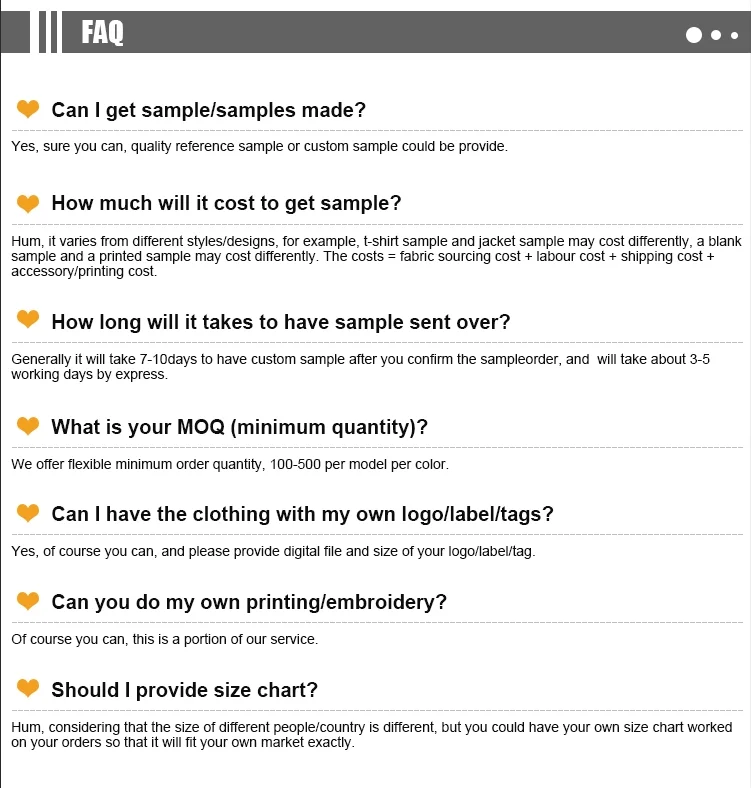
Task: Click the answer text about flexible minimum order quantity
Action: click(230, 464)
